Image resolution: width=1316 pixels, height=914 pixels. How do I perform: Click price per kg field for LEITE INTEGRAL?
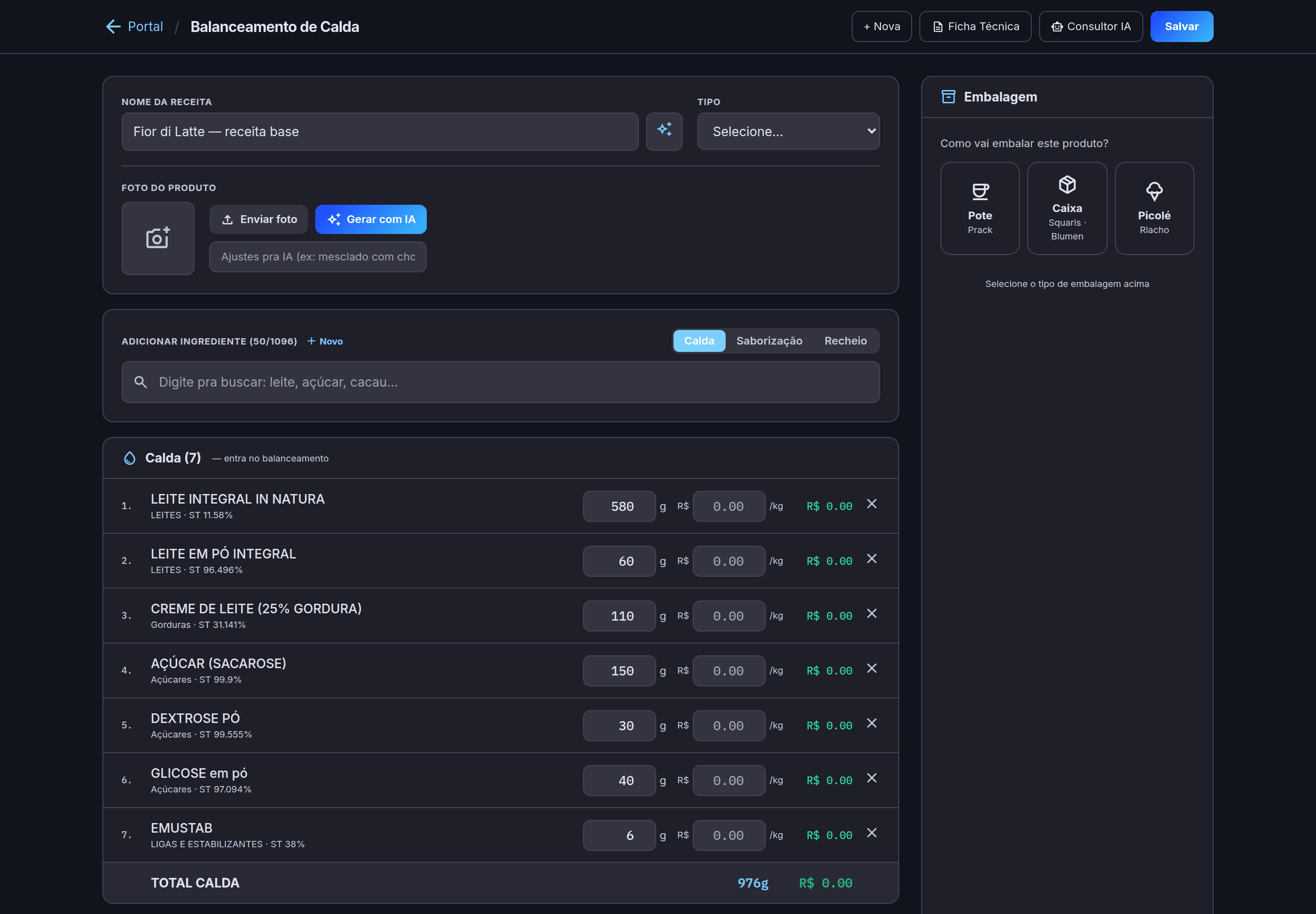click(728, 506)
